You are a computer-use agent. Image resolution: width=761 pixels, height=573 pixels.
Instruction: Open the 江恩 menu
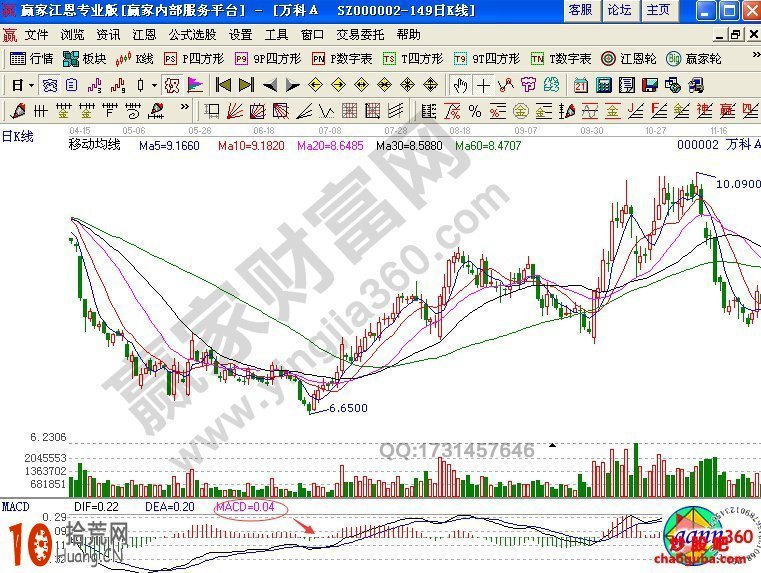click(144, 34)
